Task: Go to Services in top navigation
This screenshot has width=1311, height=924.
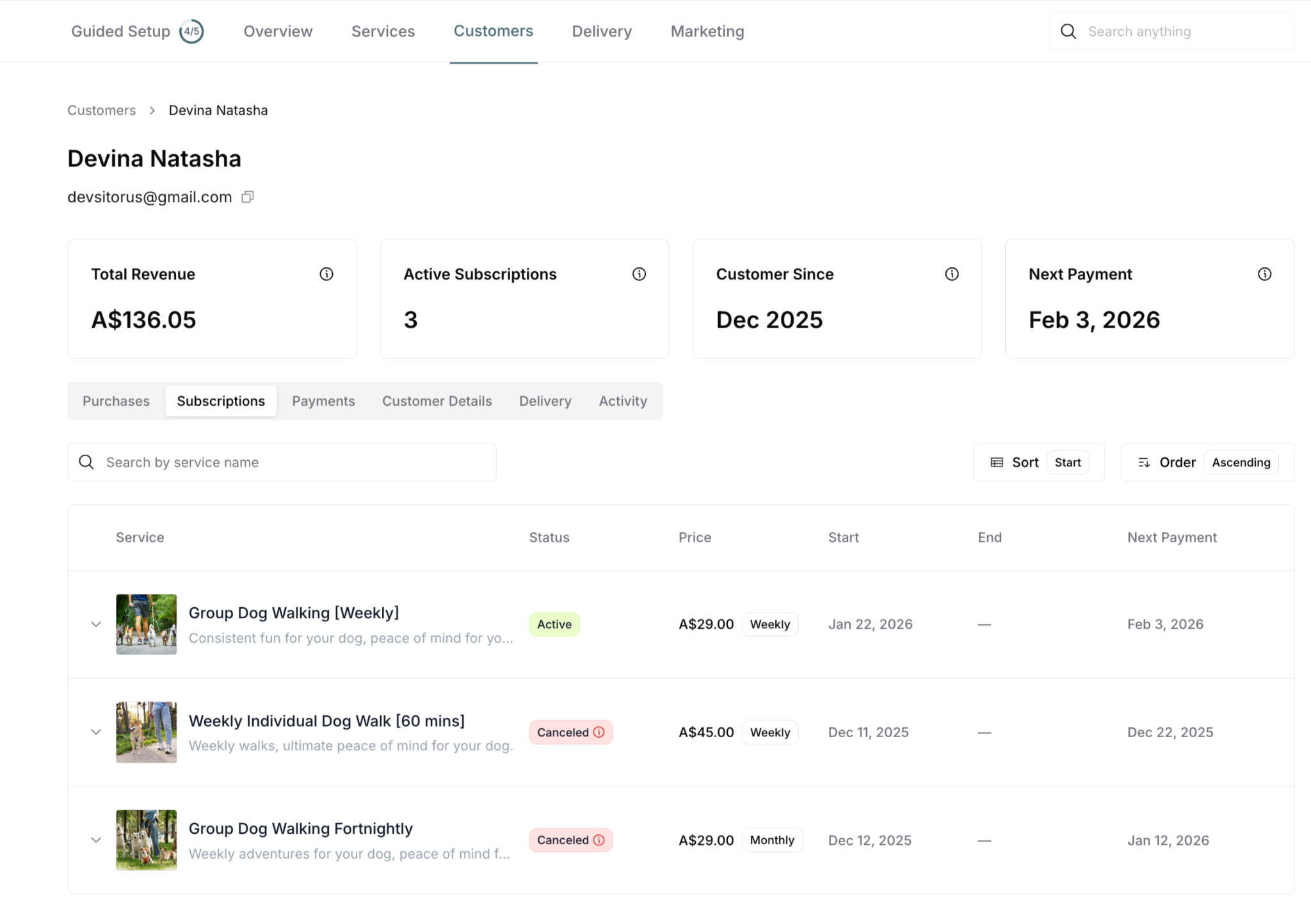Action: click(383, 31)
